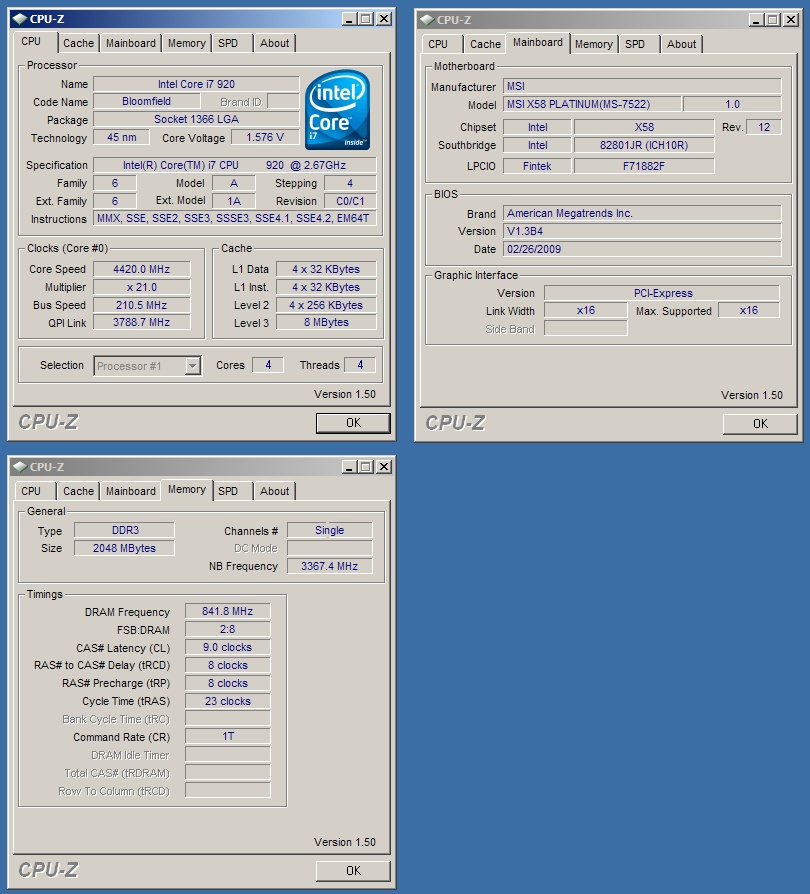Click the 2048 MBytes memory size value
The image size is (810, 894).
coord(124,548)
